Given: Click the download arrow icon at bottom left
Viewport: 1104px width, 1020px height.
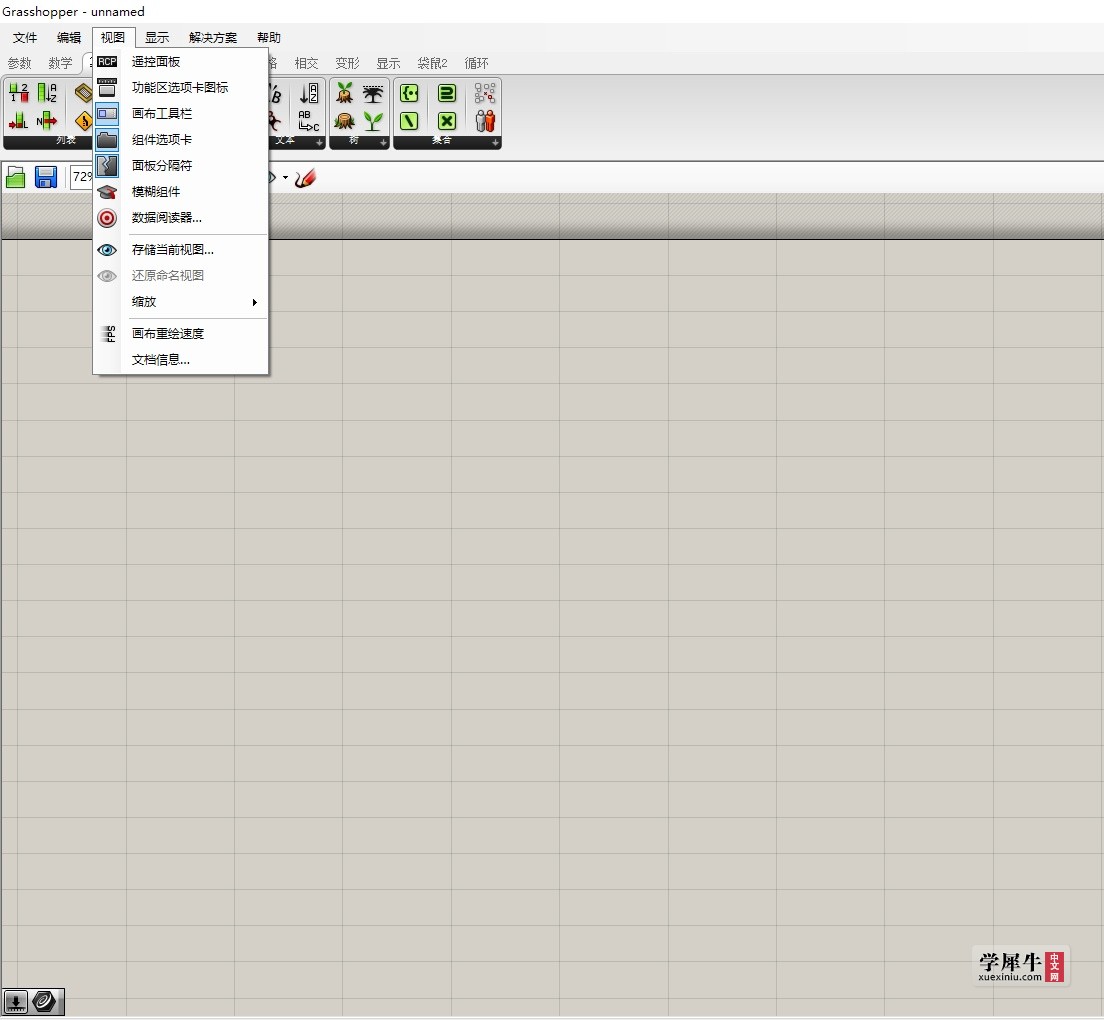Looking at the screenshot, I should pyautogui.click(x=15, y=1001).
